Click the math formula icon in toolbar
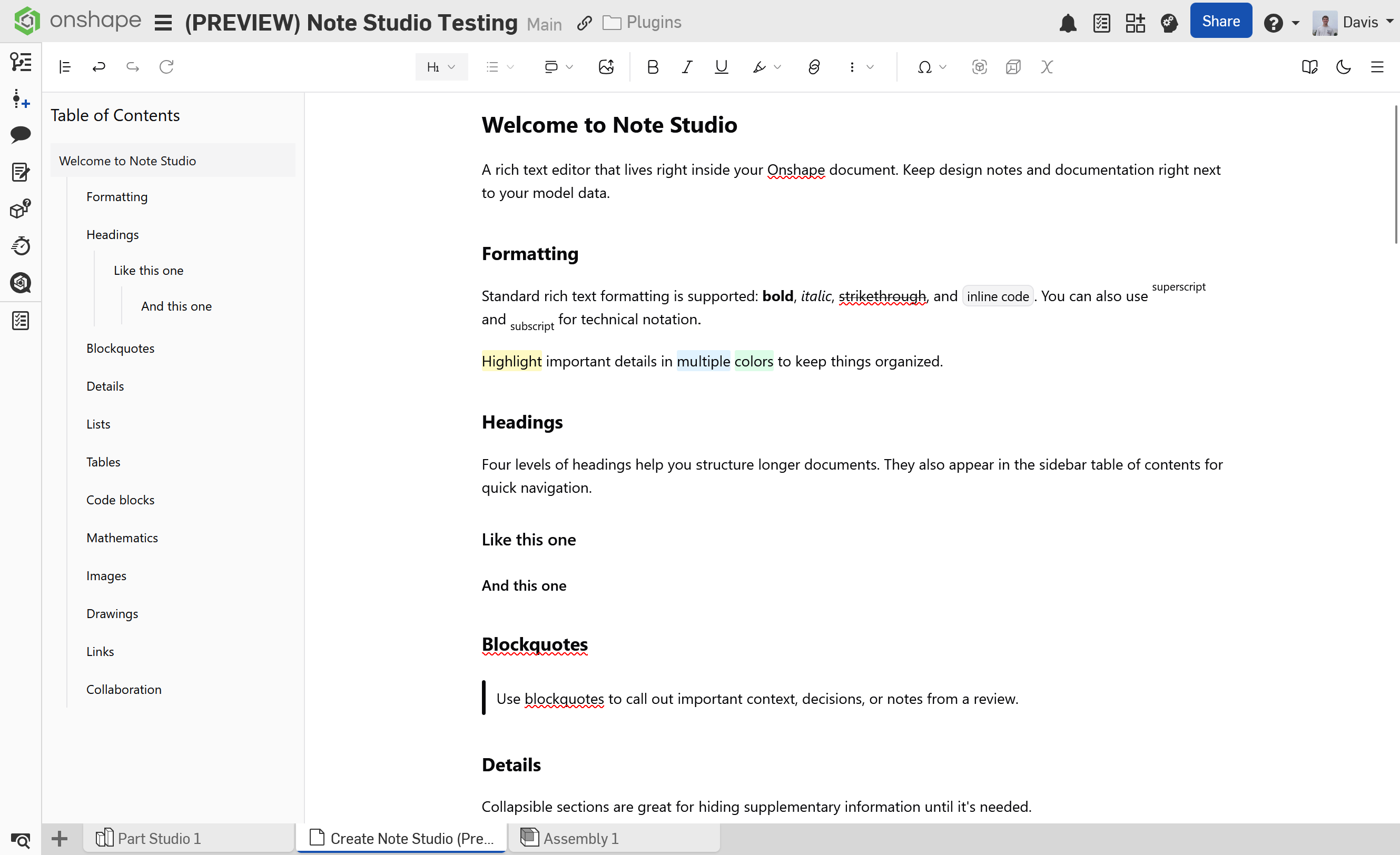 coord(1047,67)
